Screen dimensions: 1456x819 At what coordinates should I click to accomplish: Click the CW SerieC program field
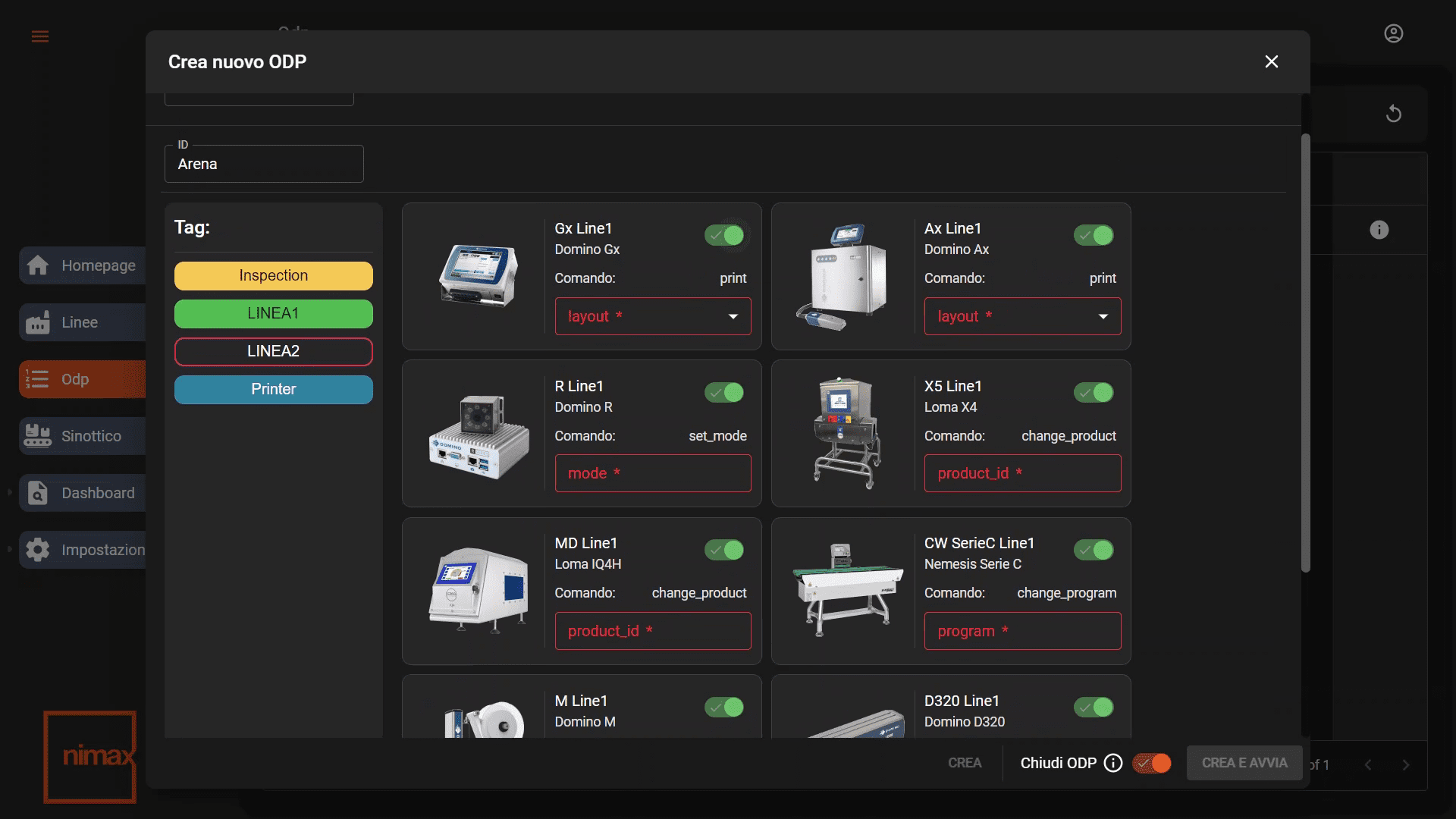[1022, 631]
